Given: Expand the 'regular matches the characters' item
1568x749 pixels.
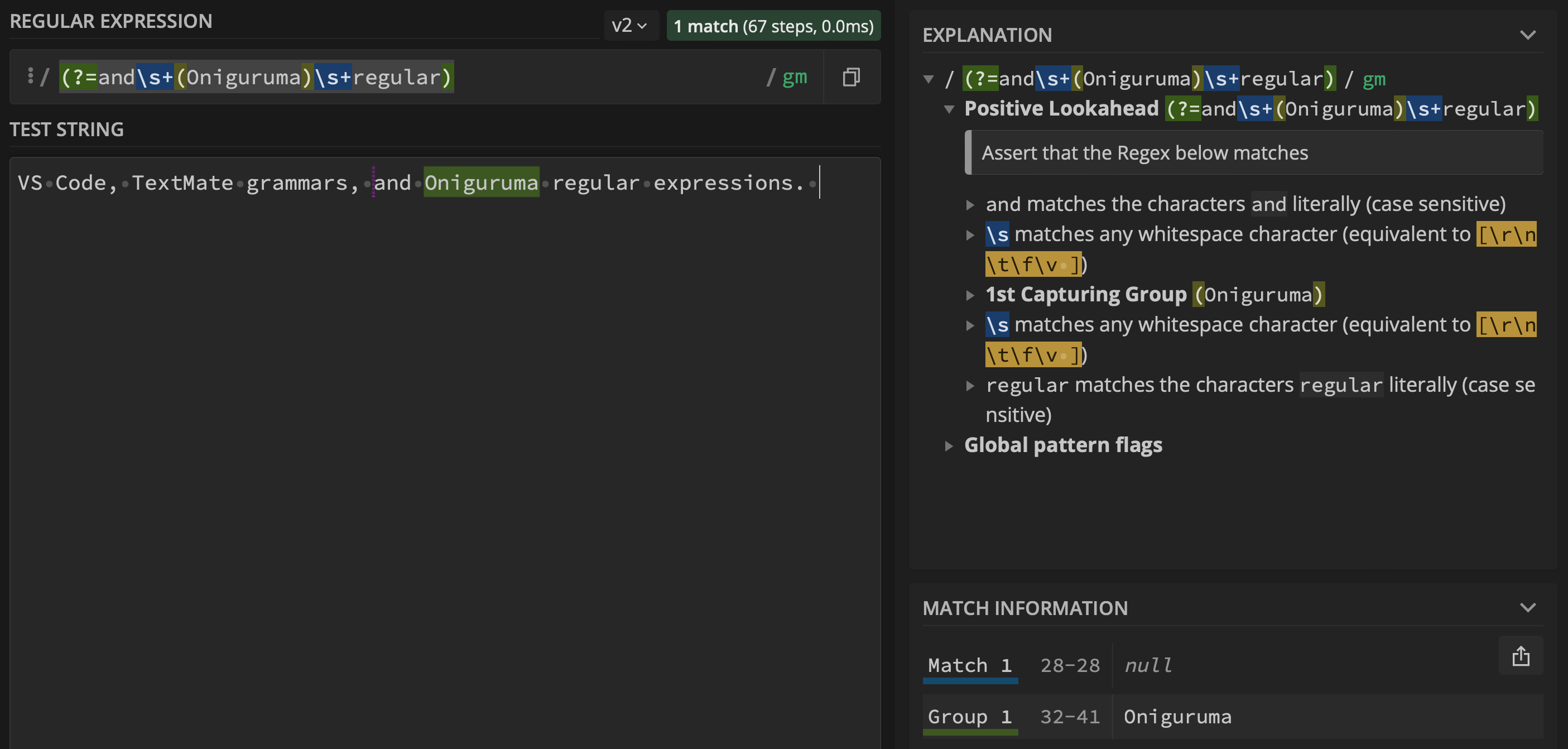Looking at the screenshot, I should click(970, 386).
